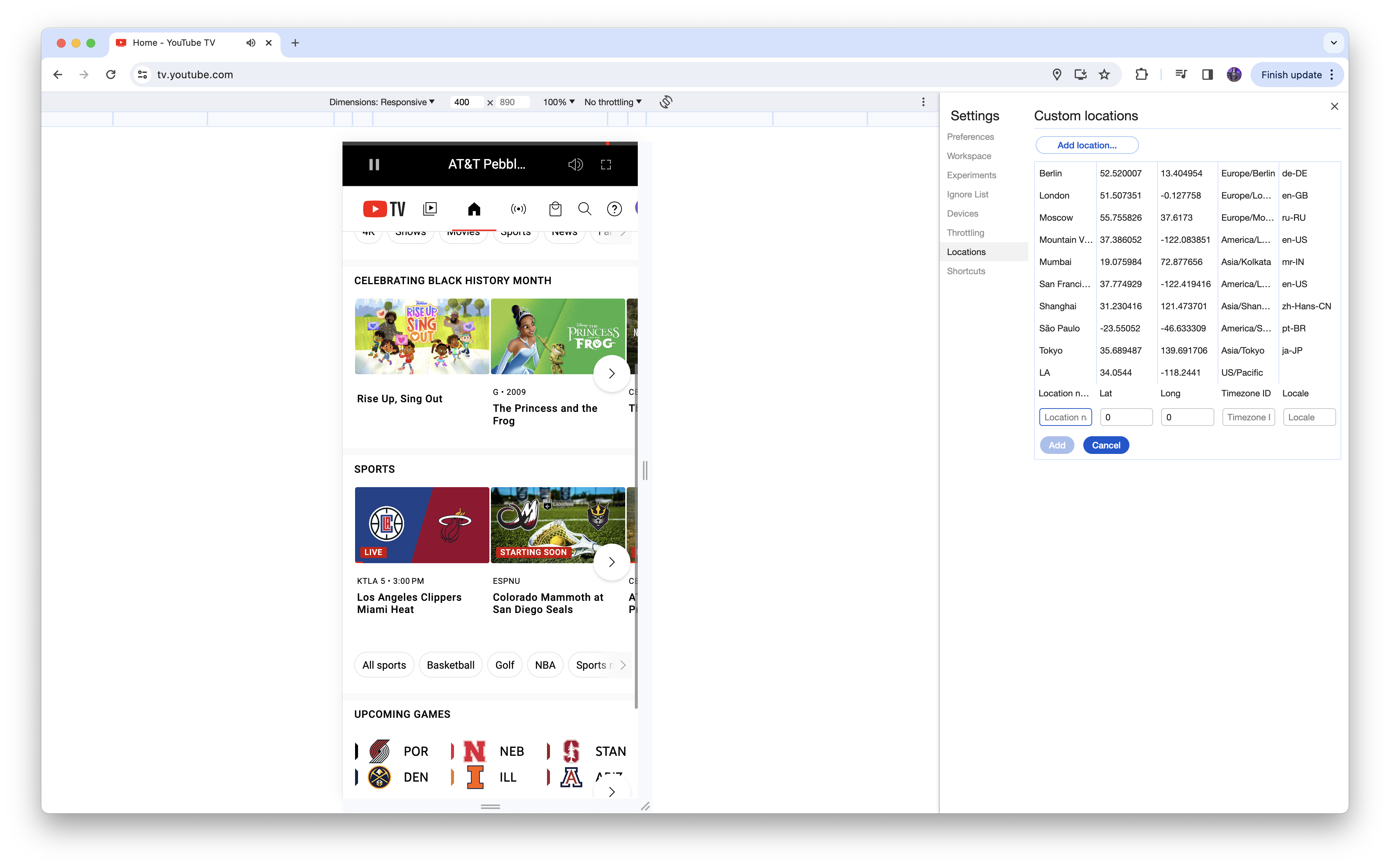Expand sports filter chips right chevron
This screenshot has width=1390, height=868.
point(622,665)
